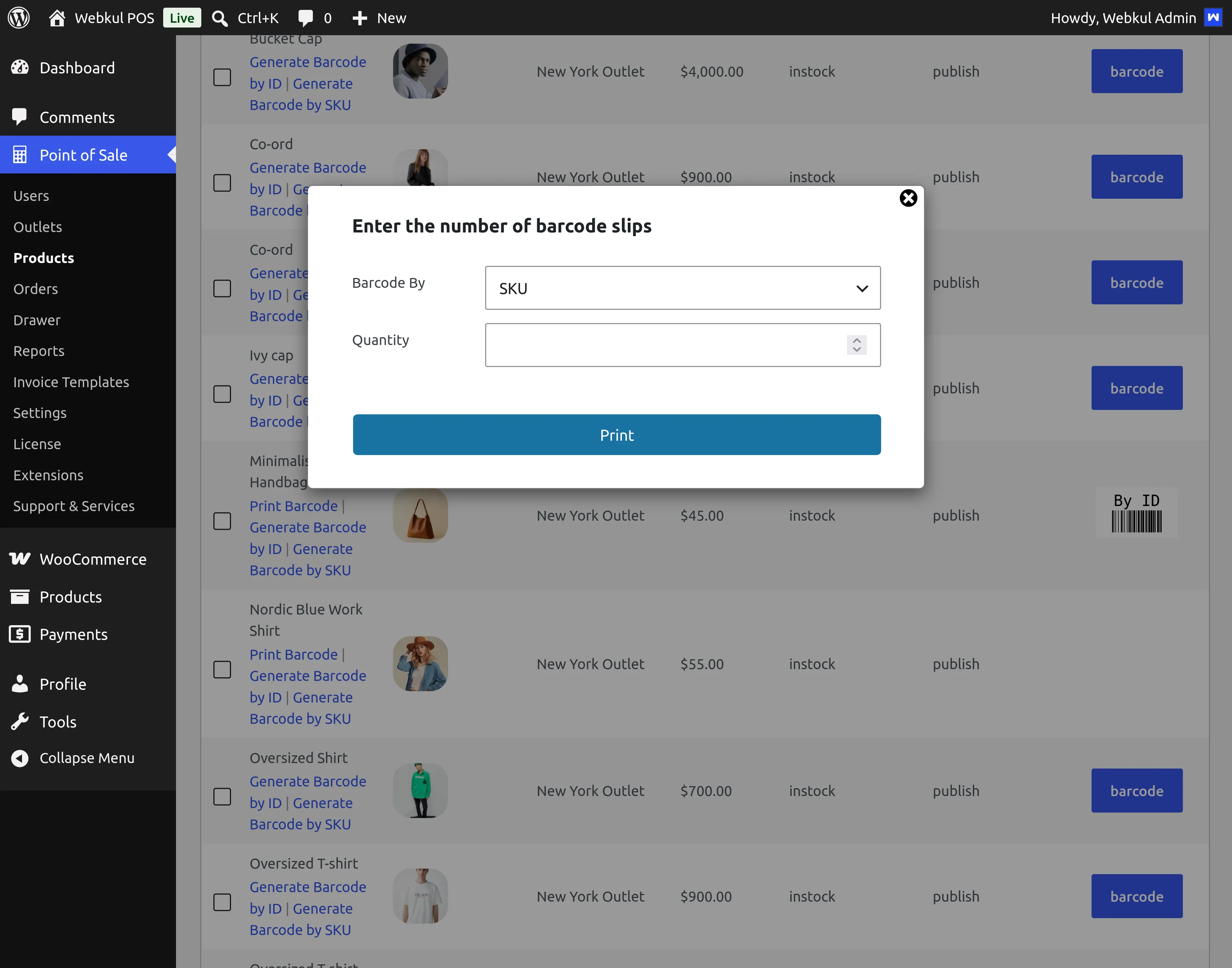
Task: Open the Orders submenu item
Action: (x=36, y=289)
